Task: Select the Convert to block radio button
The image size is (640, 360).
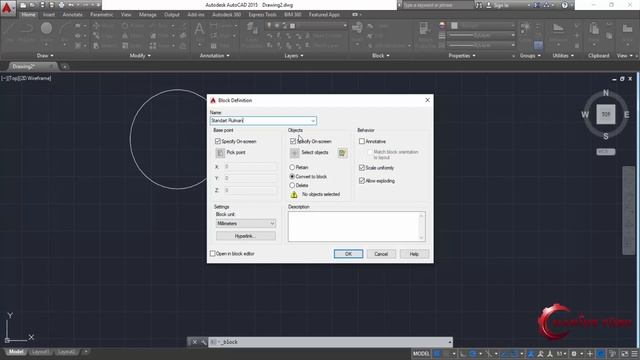Action: pos(292,177)
